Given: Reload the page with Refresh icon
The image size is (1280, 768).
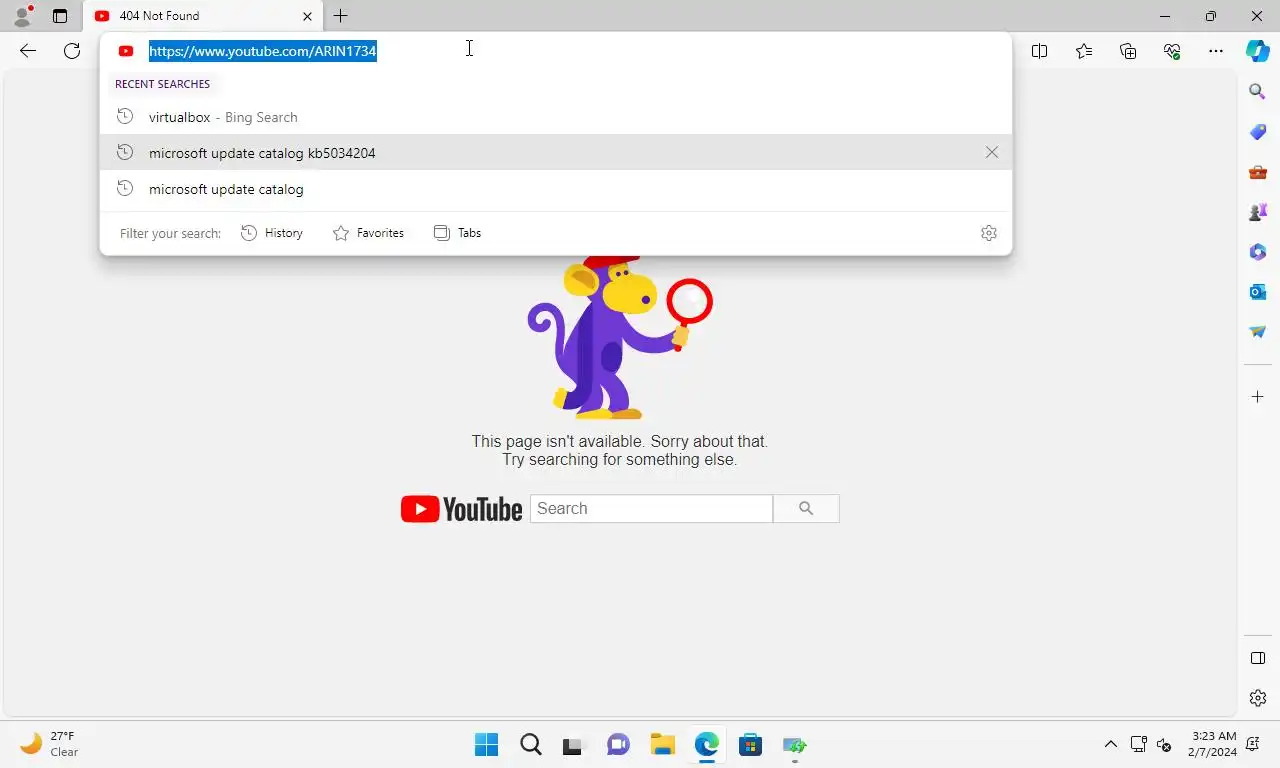Looking at the screenshot, I should [72, 51].
